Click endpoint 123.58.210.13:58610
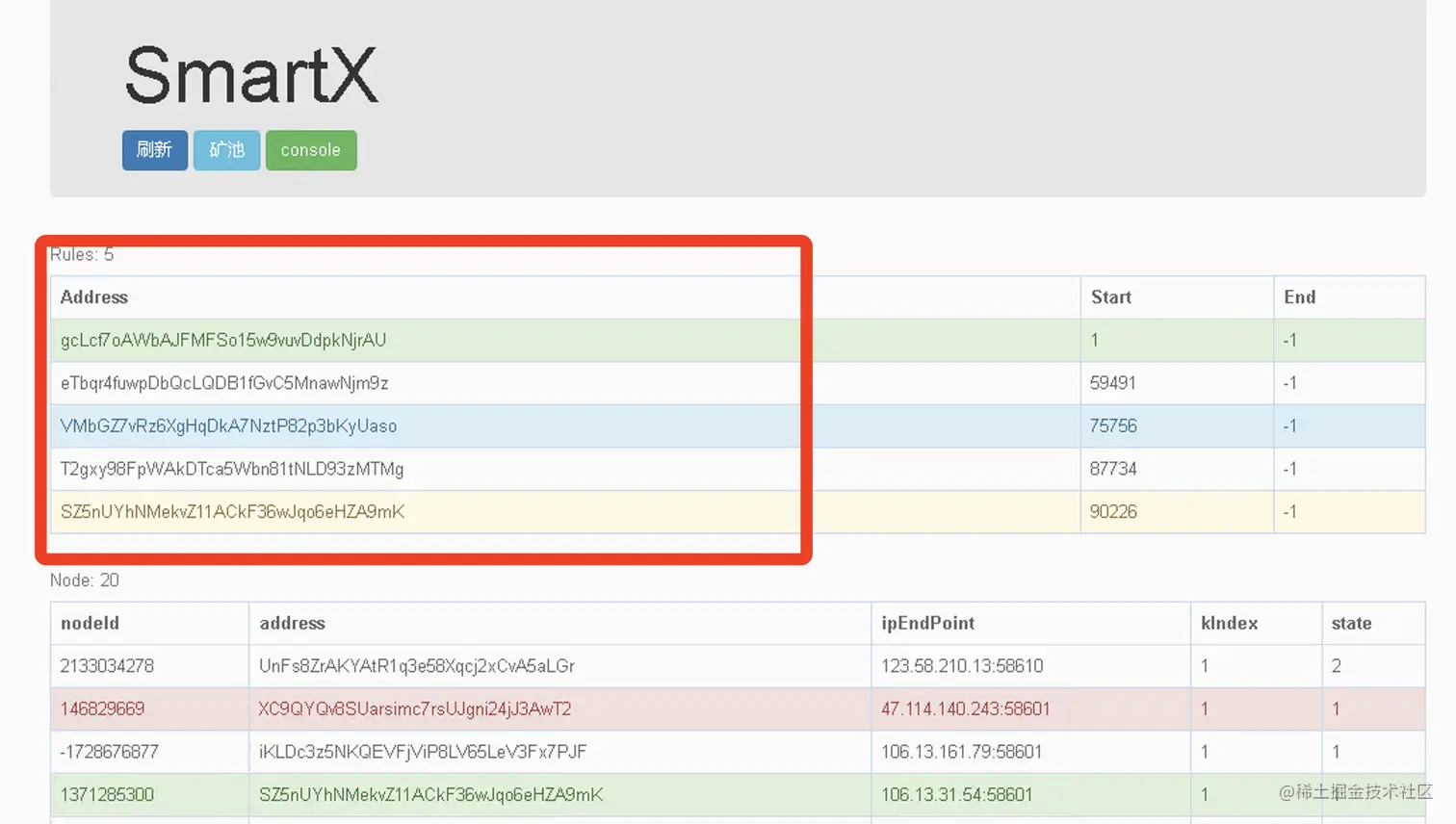The height and width of the screenshot is (824, 1456). tap(962, 666)
